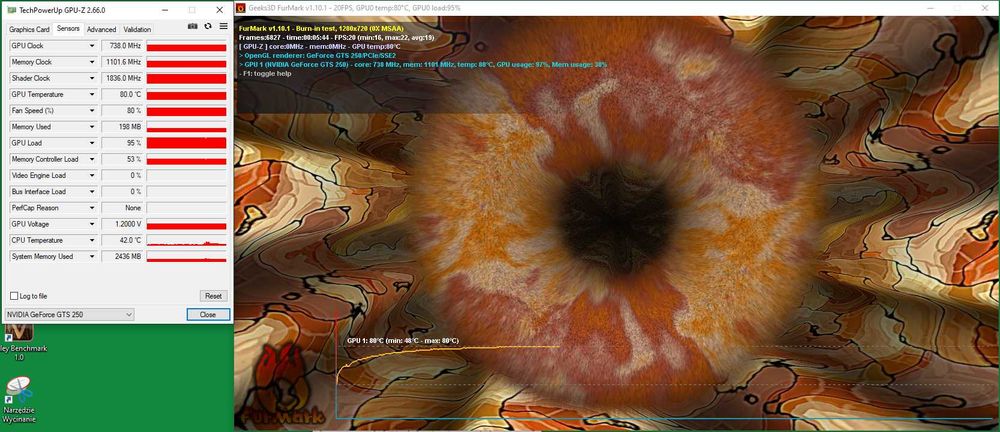This screenshot has height=432, width=1000.
Task: Click the 95 % GPU Load value
Action: pos(122,144)
